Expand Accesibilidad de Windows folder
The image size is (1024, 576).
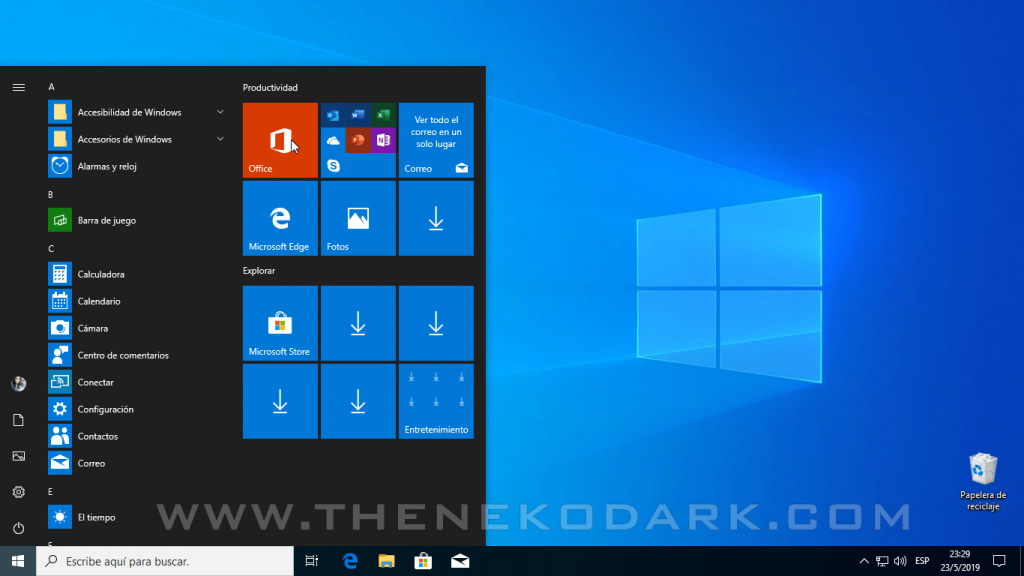pyautogui.click(x=136, y=112)
